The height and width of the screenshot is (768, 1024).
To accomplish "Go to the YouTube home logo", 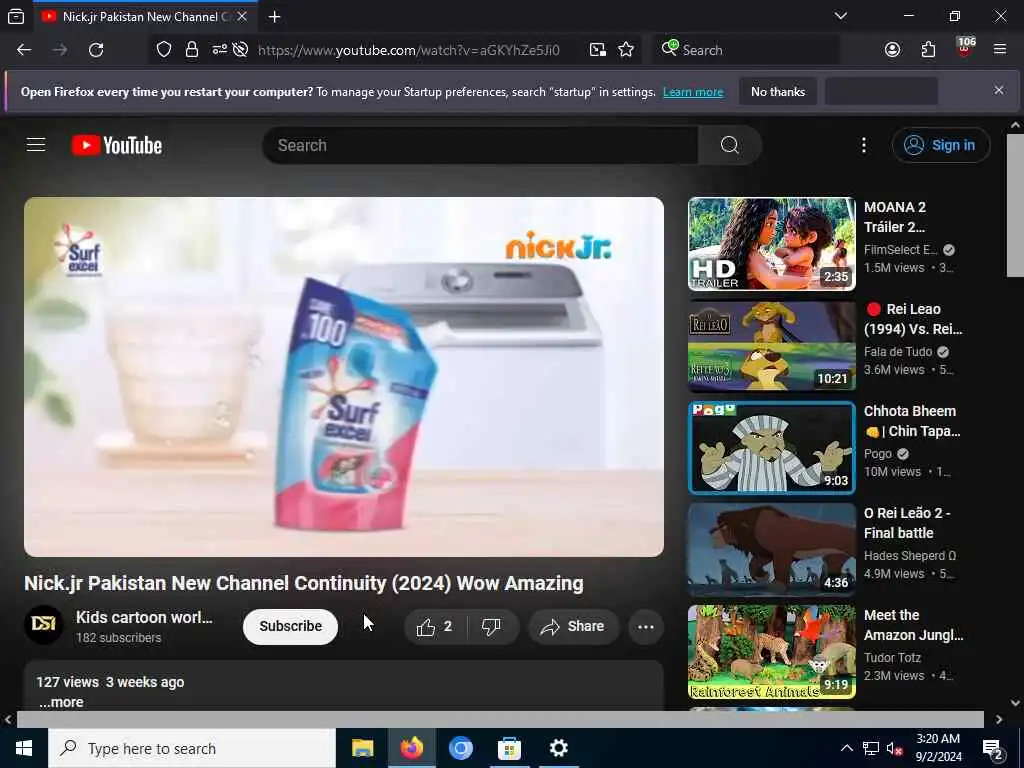I will click(x=117, y=145).
